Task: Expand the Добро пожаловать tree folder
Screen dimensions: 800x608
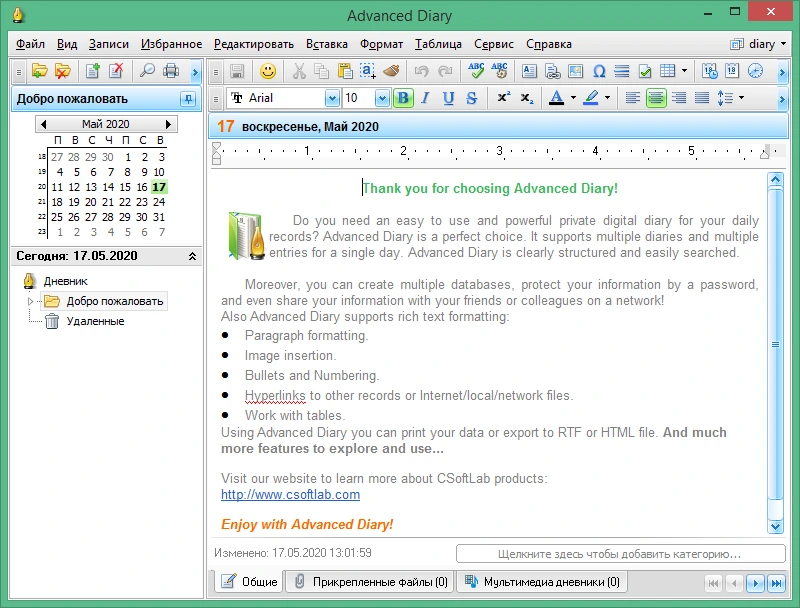Action: tap(30, 301)
